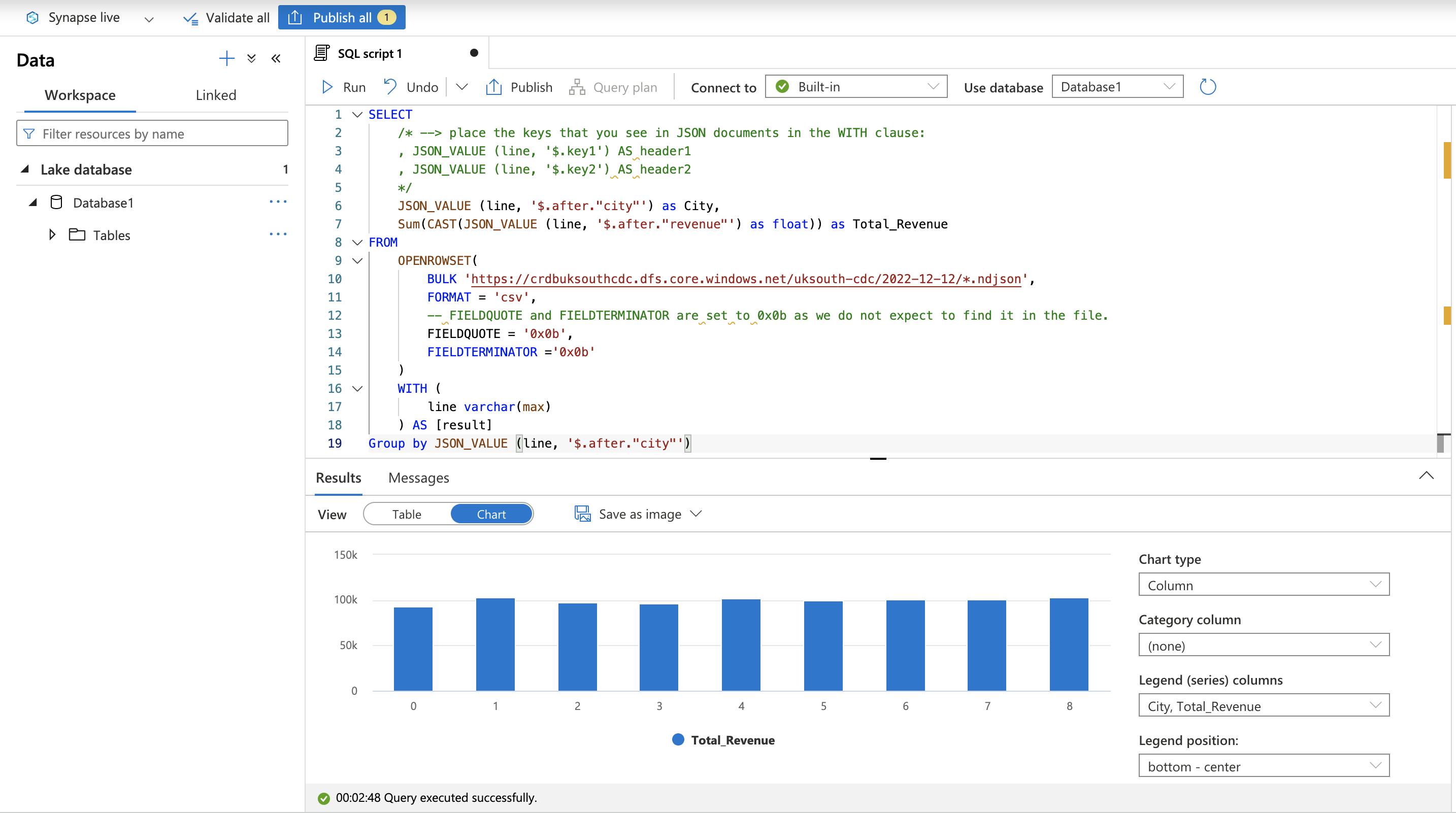Select the Chart view toggle
The width and height of the screenshot is (1456, 813).
[x=490, y=514]
